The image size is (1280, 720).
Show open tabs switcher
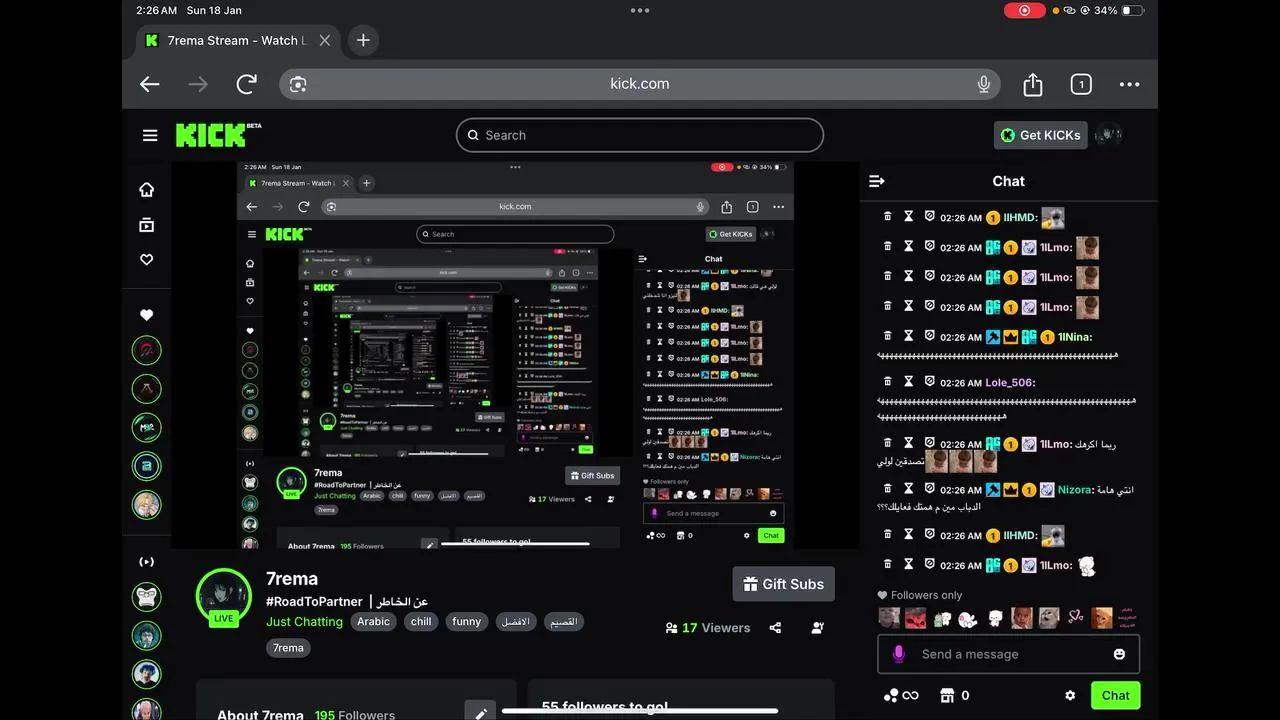point(1081,84)
